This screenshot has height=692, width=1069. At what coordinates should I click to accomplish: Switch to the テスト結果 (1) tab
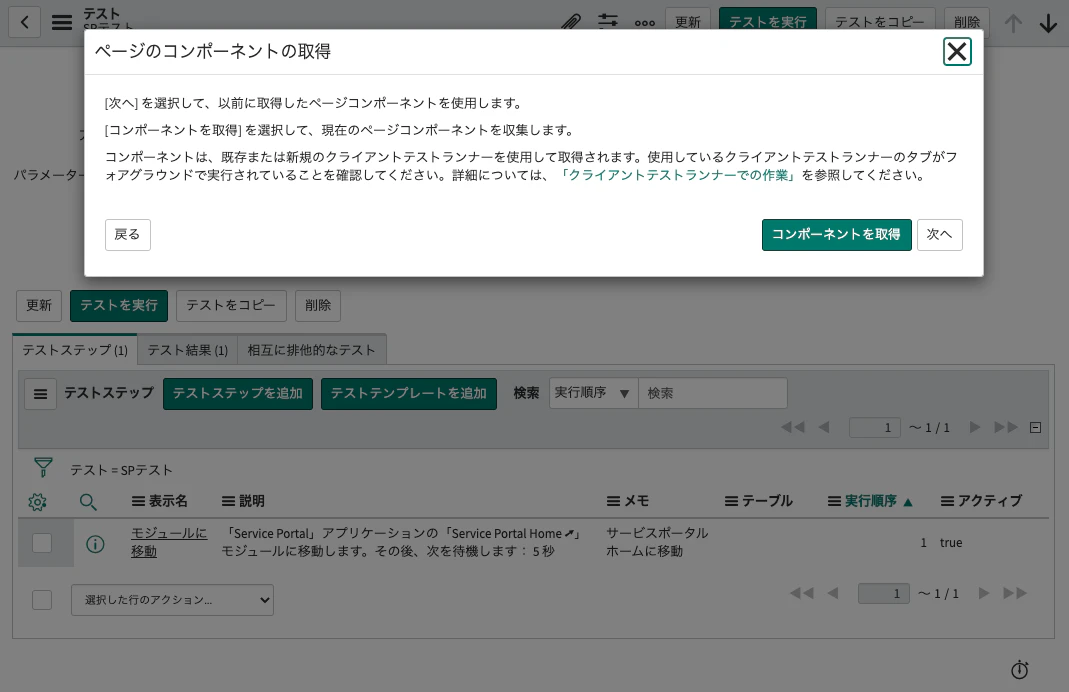click(x=187, y=350)
